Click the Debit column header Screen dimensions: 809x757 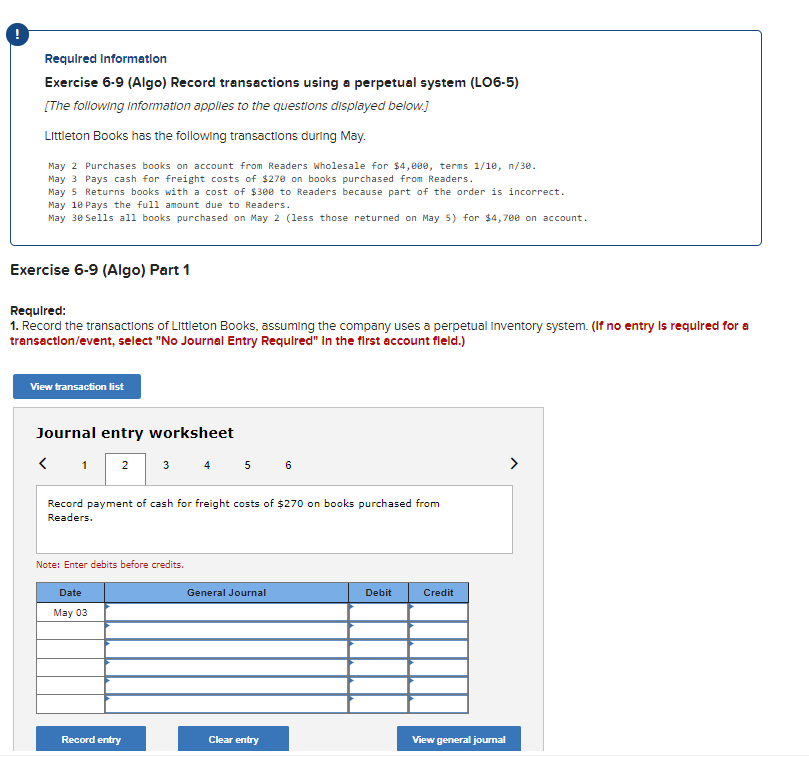tap(379, 593)
